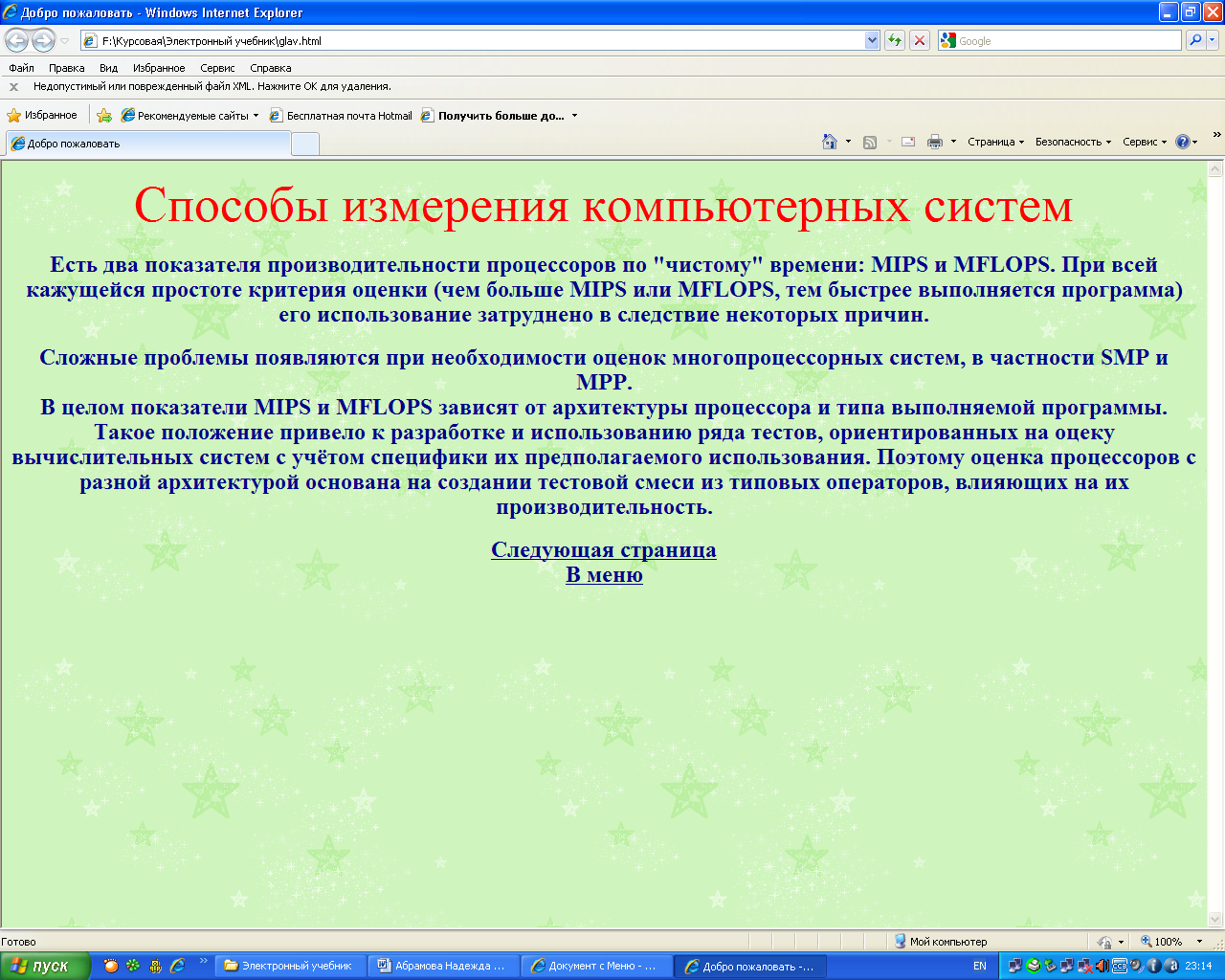Click the page heading Способы измерения компьютерных систем
This screenshot has width=1225, height=980.
[604, 205]
